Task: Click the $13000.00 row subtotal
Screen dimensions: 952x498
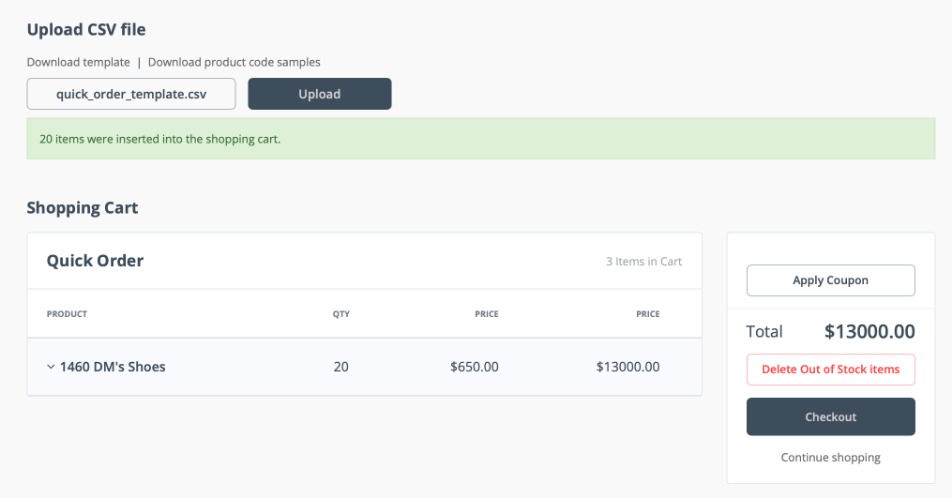Action: 627,367
